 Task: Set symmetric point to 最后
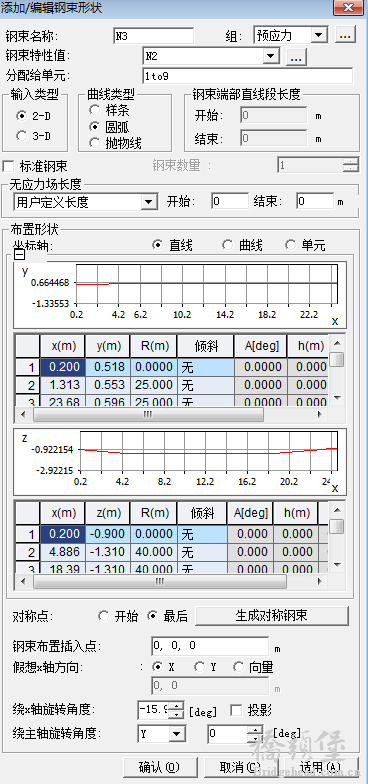pos(152,616)
